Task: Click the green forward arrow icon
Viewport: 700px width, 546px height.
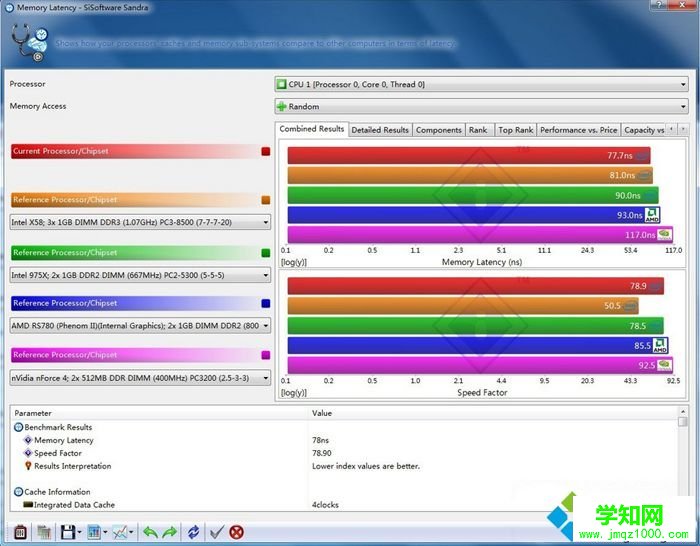Action: pos(170,532)
